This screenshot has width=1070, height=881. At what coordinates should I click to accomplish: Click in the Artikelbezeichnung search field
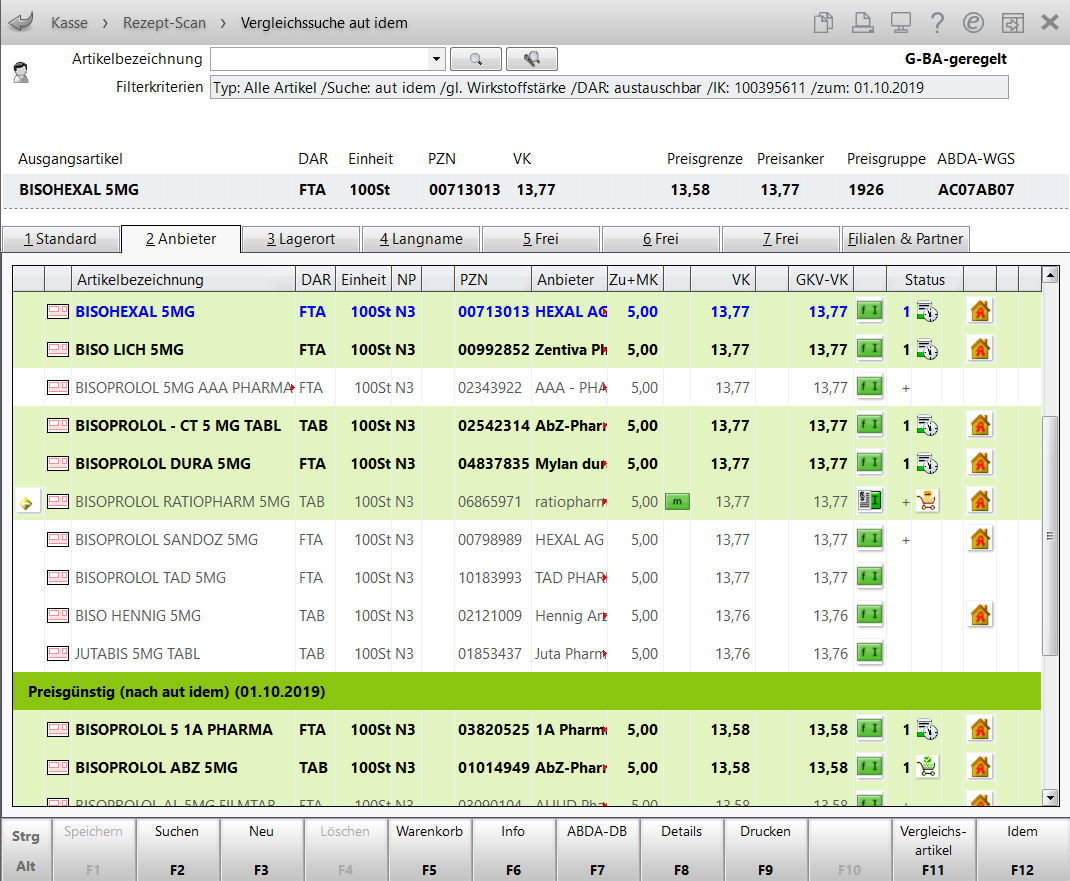pyautogui.click(x=318, y=59)
